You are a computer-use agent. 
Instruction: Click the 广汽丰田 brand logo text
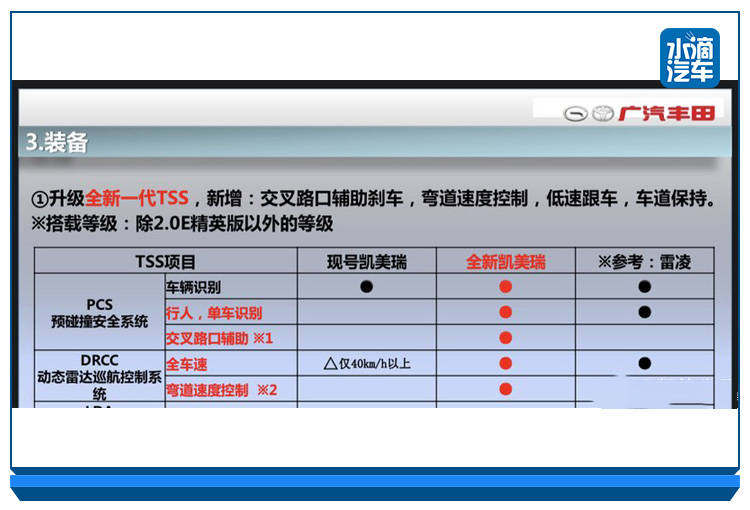coord(667,113)
